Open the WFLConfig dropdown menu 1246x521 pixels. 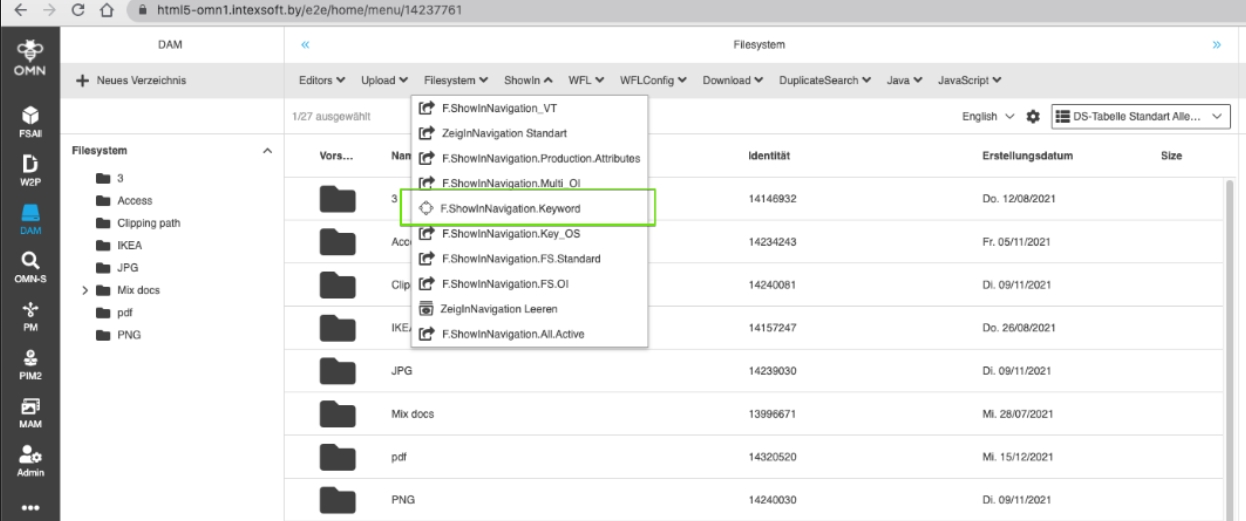coord(653,80)
